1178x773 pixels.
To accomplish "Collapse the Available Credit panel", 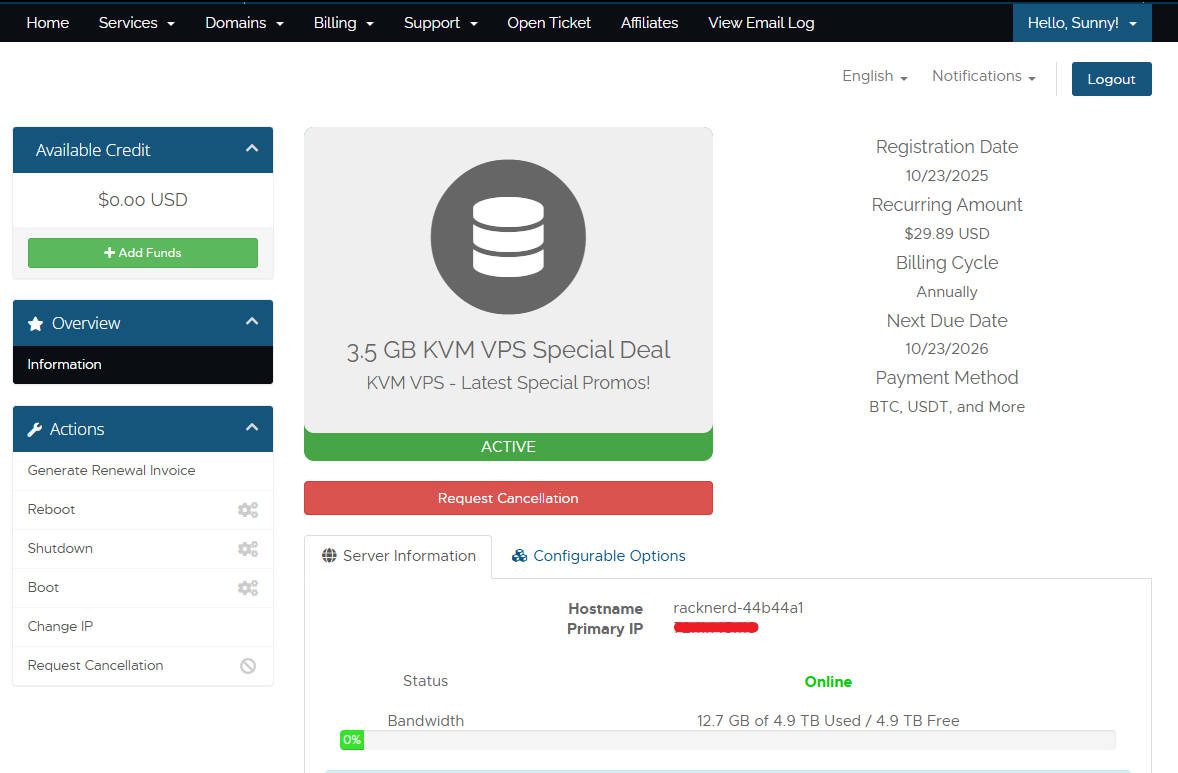I will [x=252, y=149].
